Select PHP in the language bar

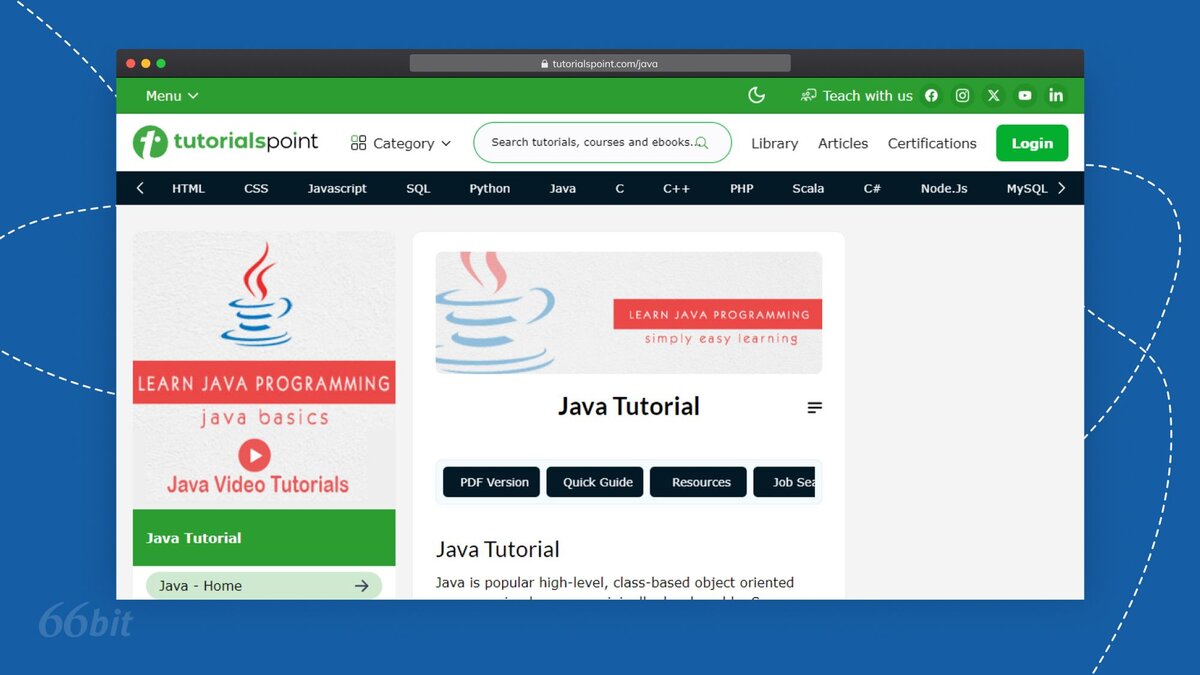point(742,188)
